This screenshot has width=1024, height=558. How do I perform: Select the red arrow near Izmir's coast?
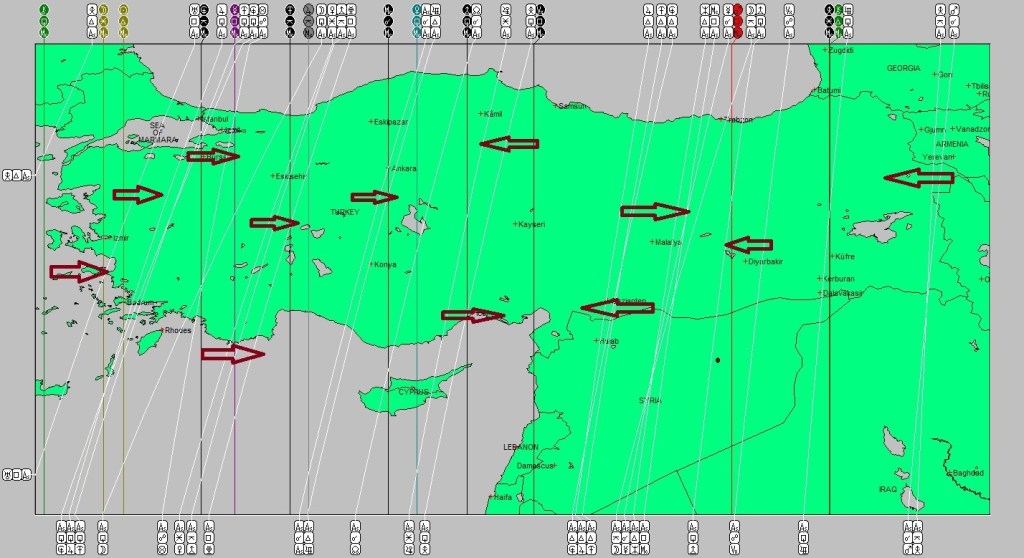79,271
